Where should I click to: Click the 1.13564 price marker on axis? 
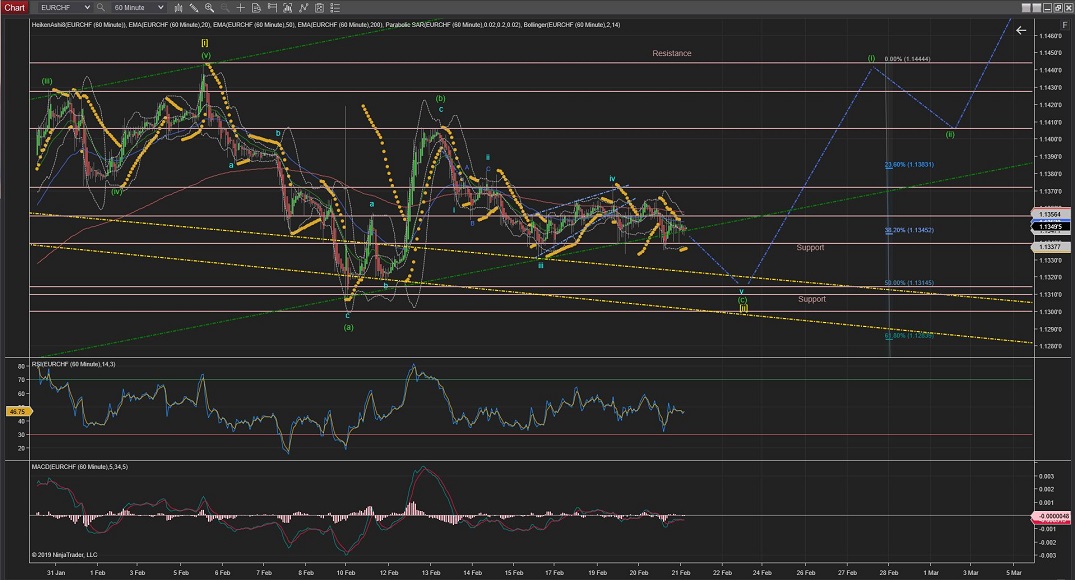click(x=1050, y=213)
